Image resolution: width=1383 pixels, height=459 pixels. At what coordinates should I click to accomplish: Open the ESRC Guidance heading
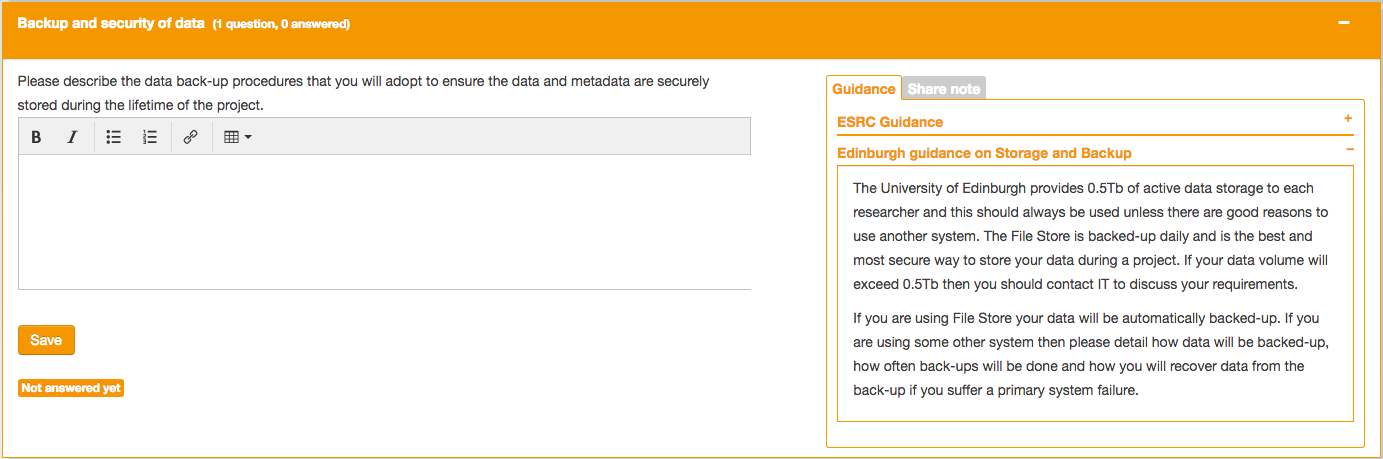[x=890, y=122]
